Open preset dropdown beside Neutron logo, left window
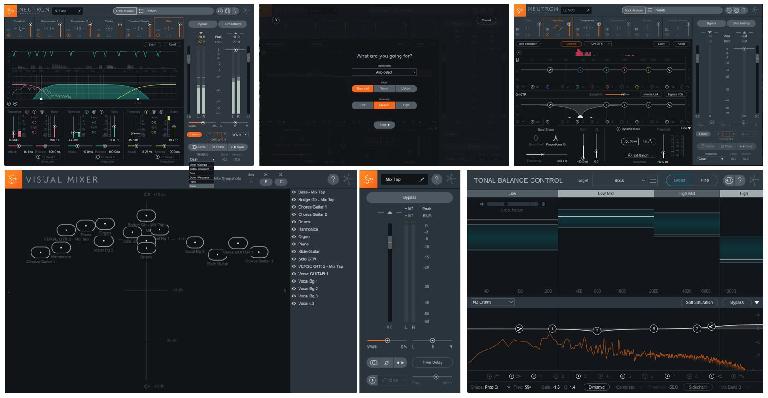This screenshot has width=768, height=398. point(67,11)
